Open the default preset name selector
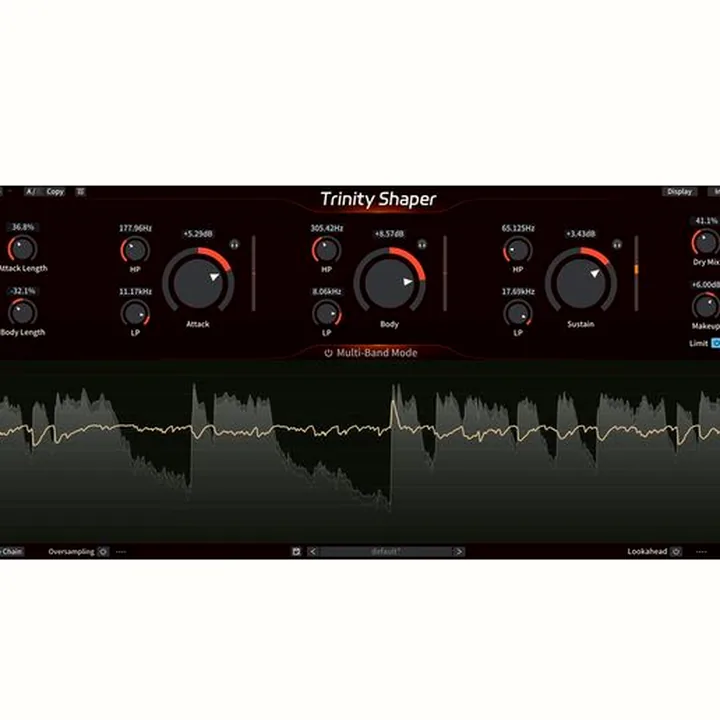The height and width of the screenshot is (720, 720). tap(386, 551)
